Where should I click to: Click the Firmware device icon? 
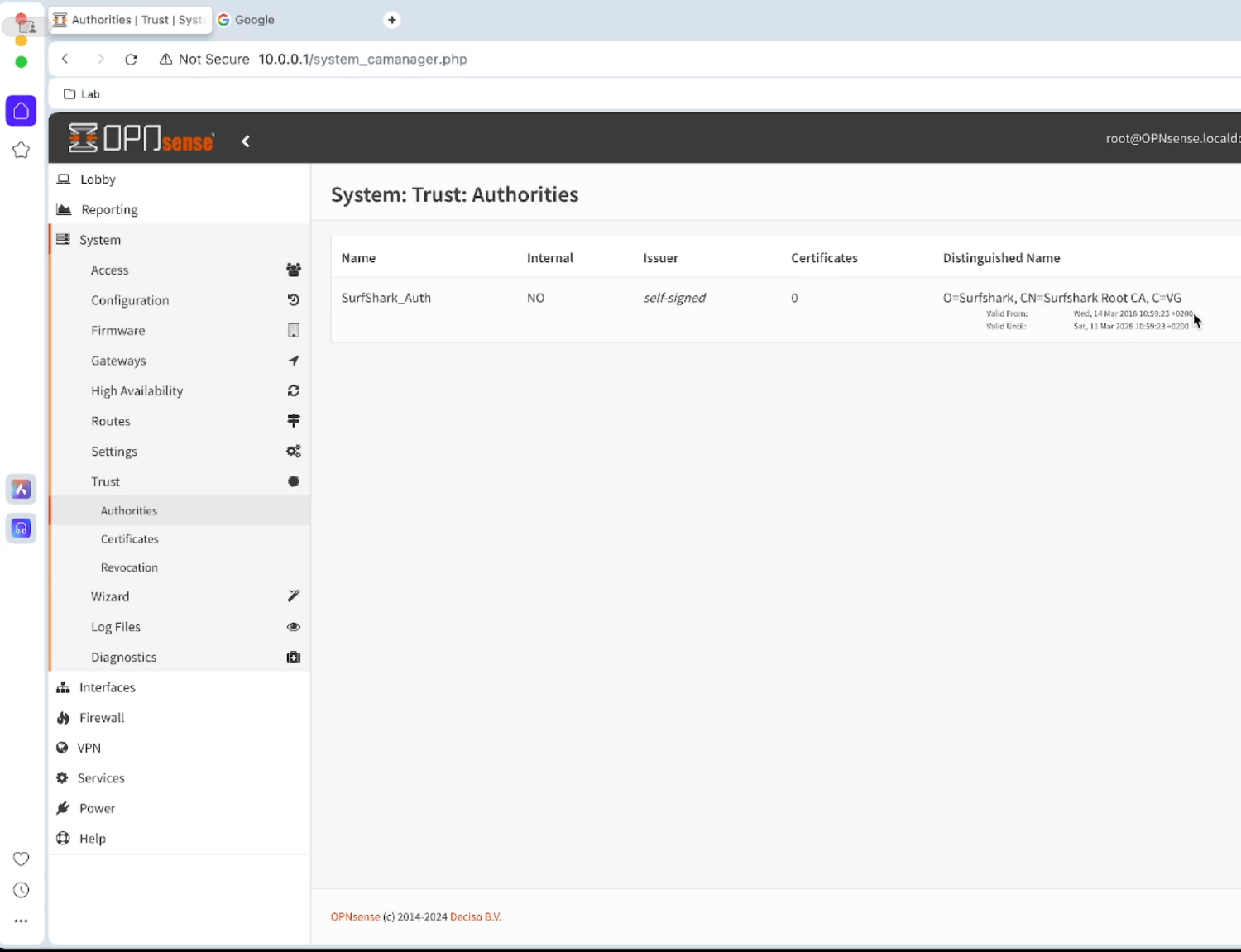pos(294,330)
